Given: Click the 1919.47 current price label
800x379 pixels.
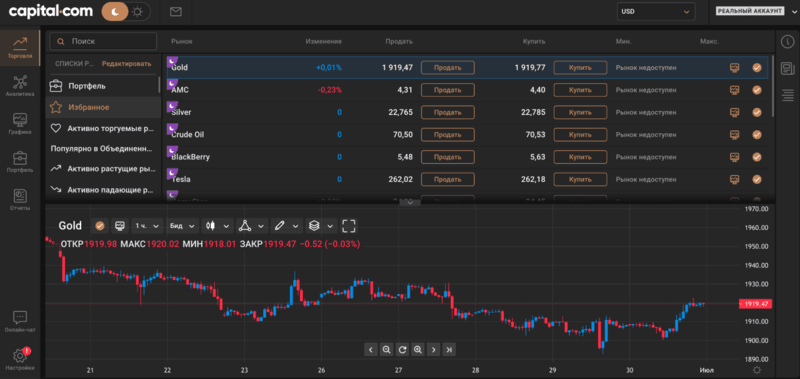Looking at the screenshot, I should (756, 304).
